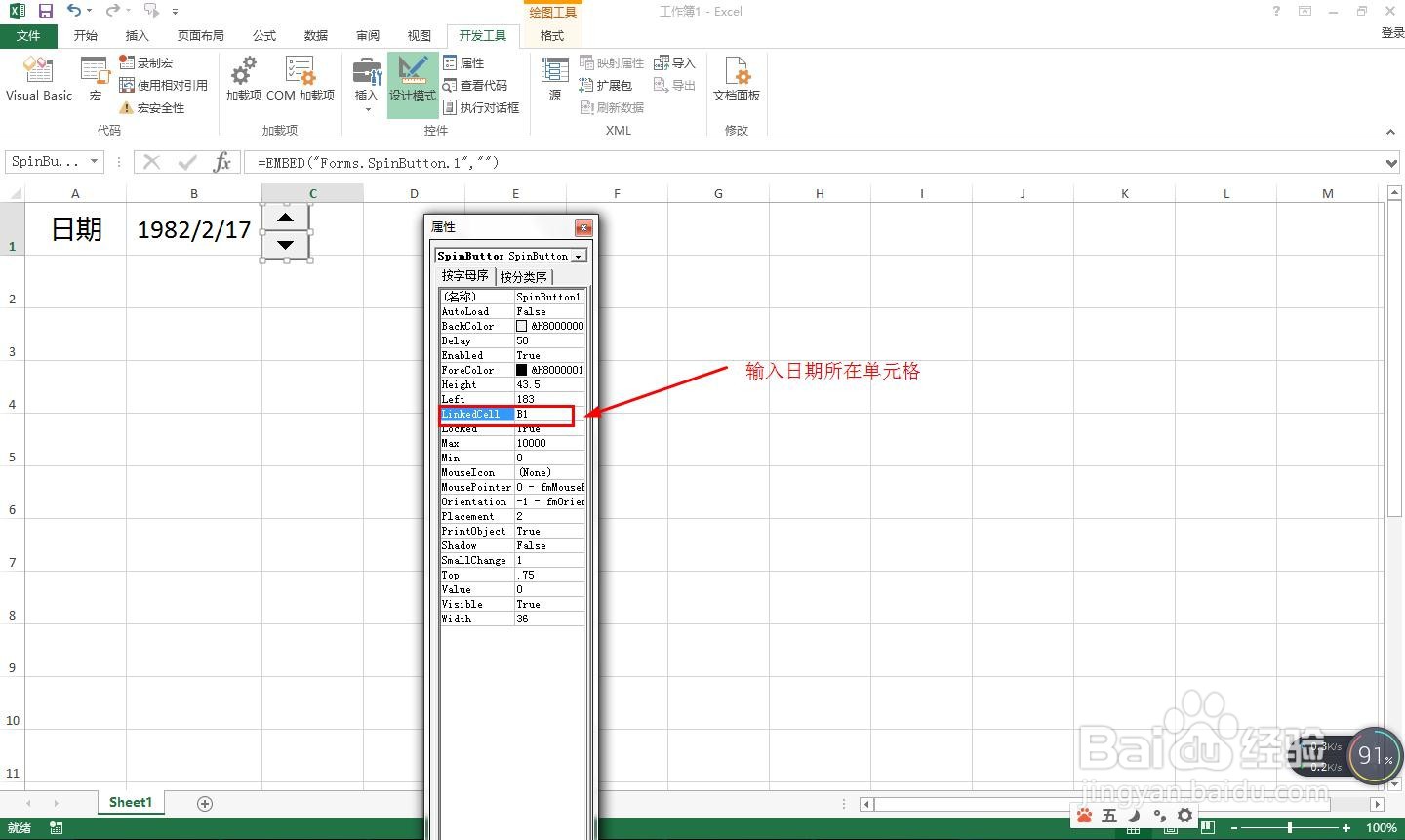Save the workbook from quick access toolbar

pos(45,11)
